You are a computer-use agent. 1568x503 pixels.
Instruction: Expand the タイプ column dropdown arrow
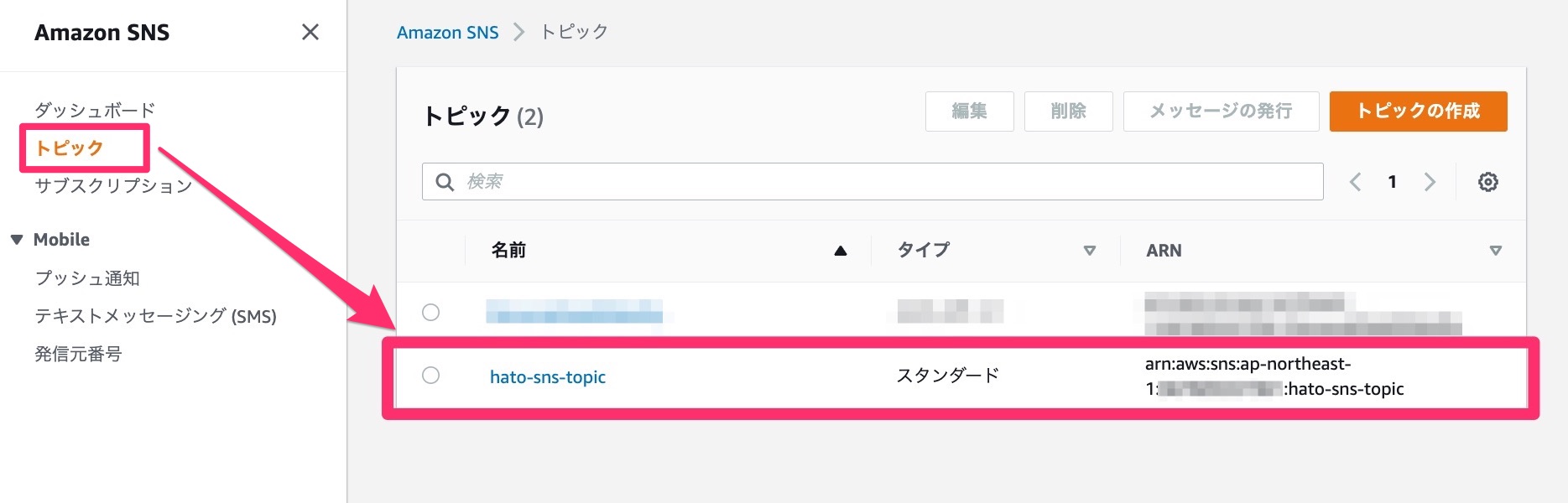pos(1091,249)
